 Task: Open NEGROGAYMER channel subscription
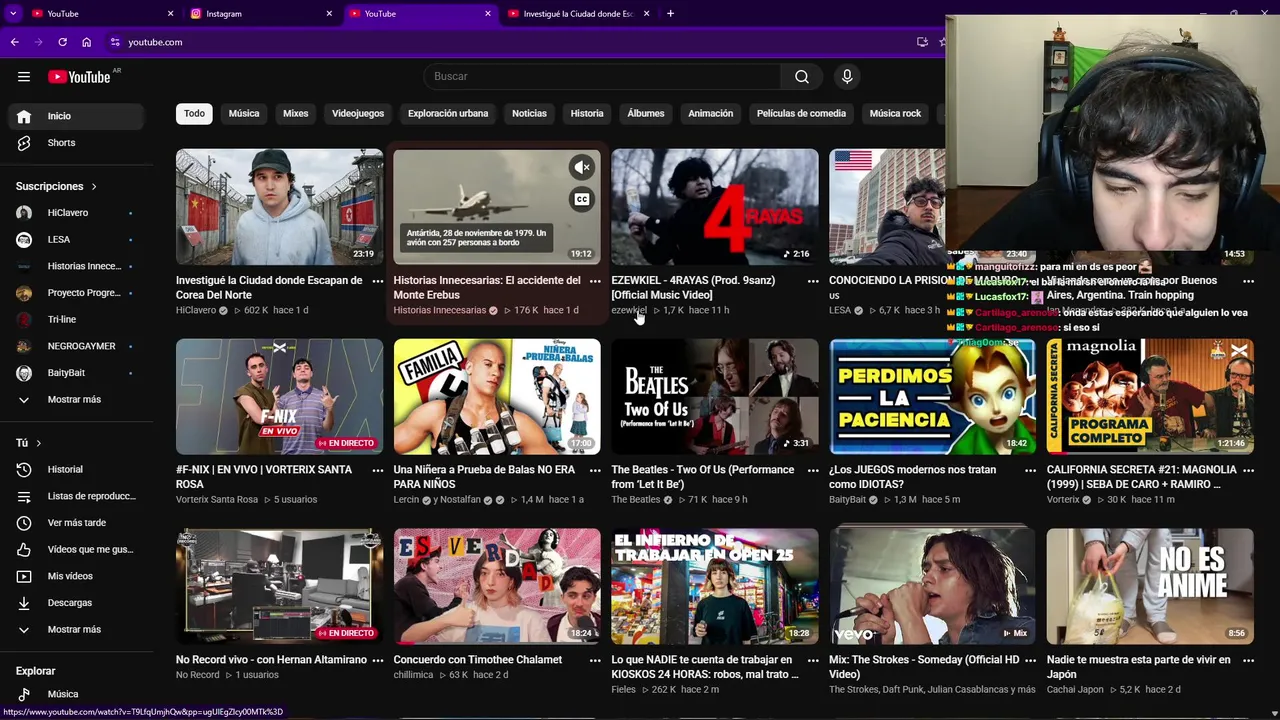[76, 346]
